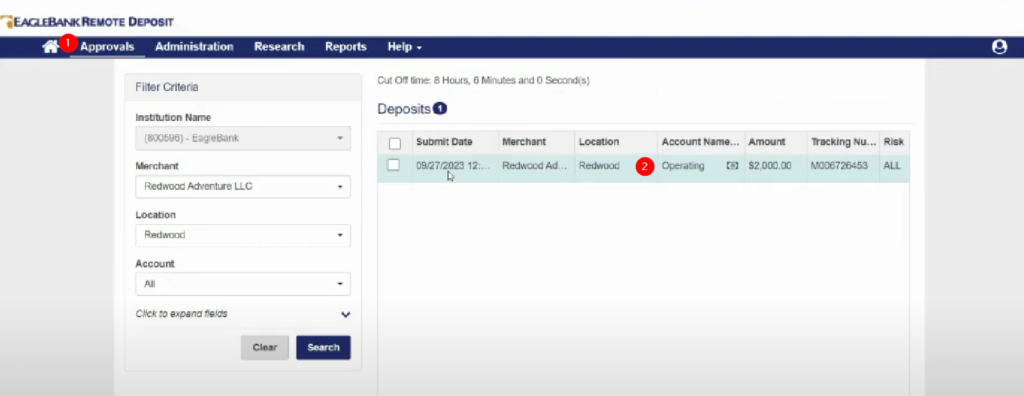Click the Clear button
This screenshot has height=396, width=1024.
tap(264, 348)
